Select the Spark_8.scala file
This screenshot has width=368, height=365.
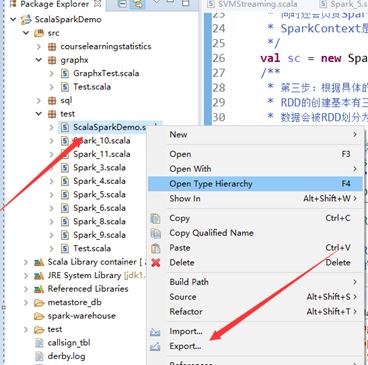point(99,222)
